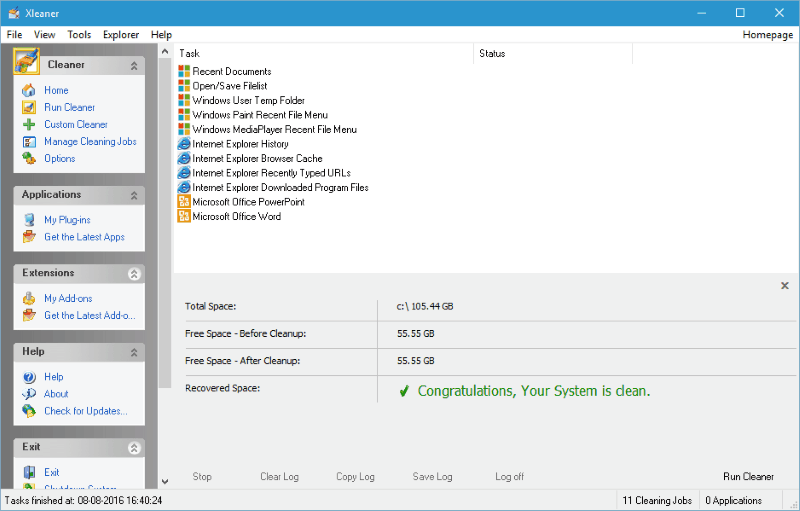Click the Stop button

click(202, 476)
